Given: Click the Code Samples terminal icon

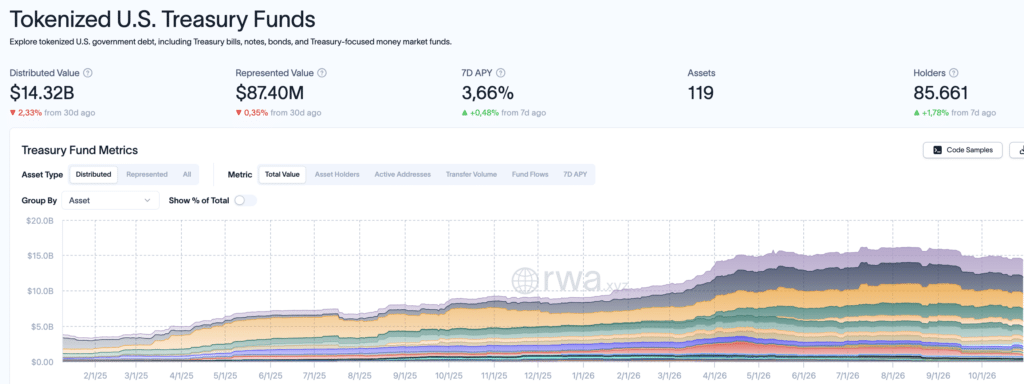Looking at the screenshot, I should [x=937, y=150].
